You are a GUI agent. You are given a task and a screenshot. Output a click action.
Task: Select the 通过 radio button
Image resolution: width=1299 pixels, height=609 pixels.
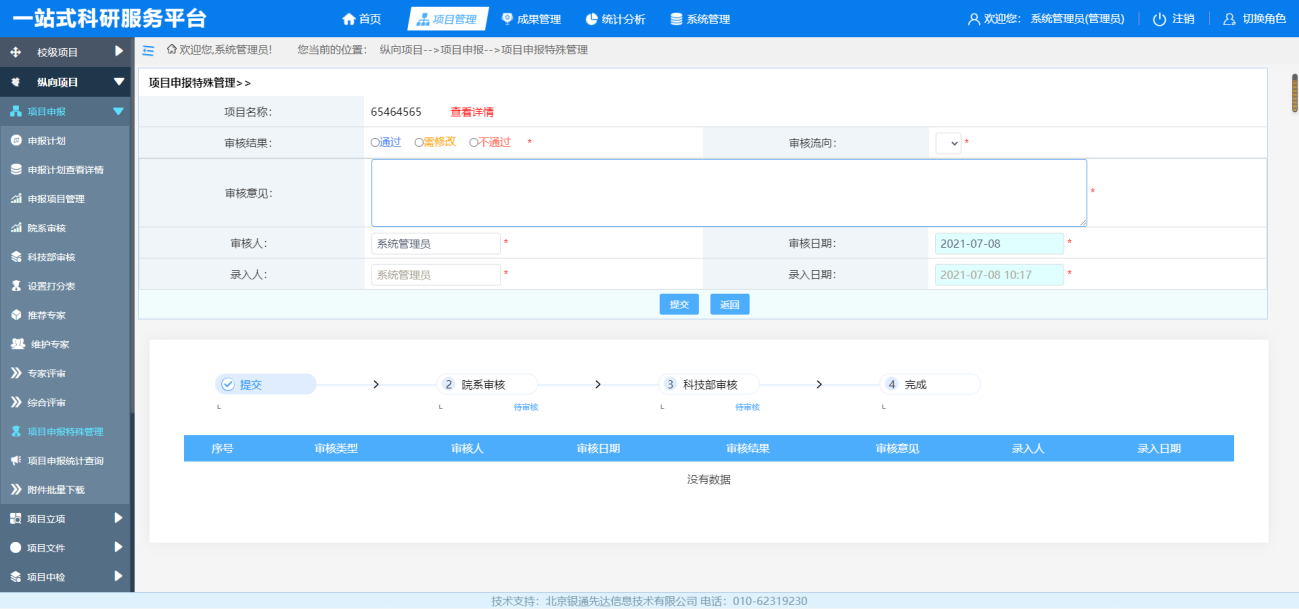375,142
